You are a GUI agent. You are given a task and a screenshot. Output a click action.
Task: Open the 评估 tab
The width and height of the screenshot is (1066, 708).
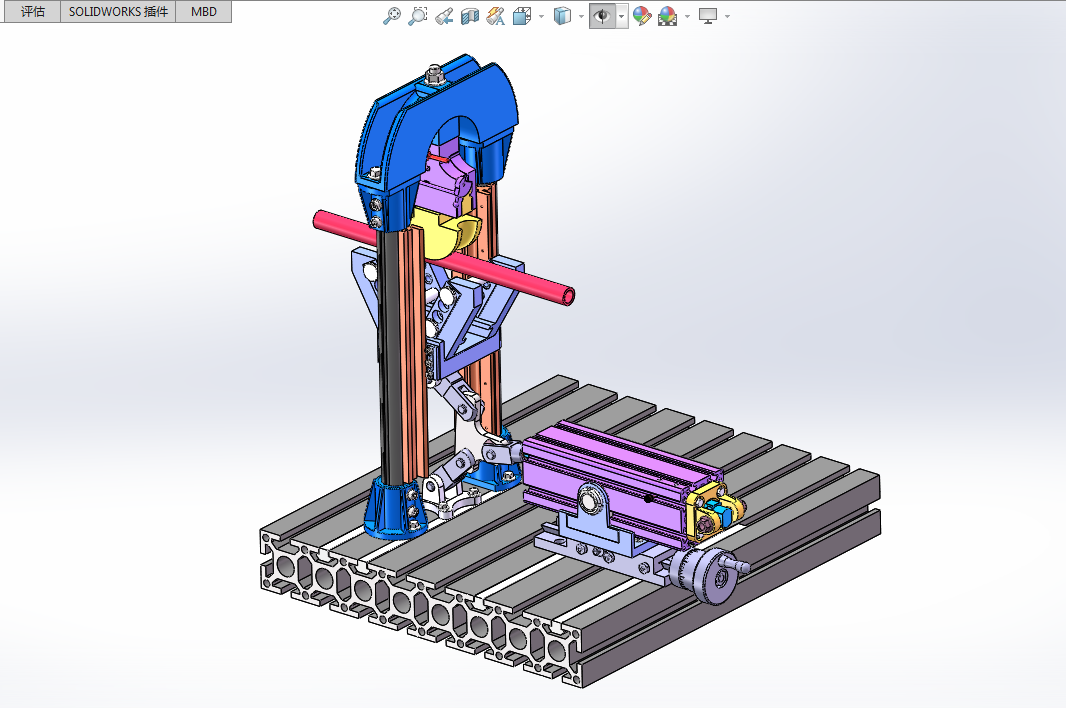tap(32, 12)
